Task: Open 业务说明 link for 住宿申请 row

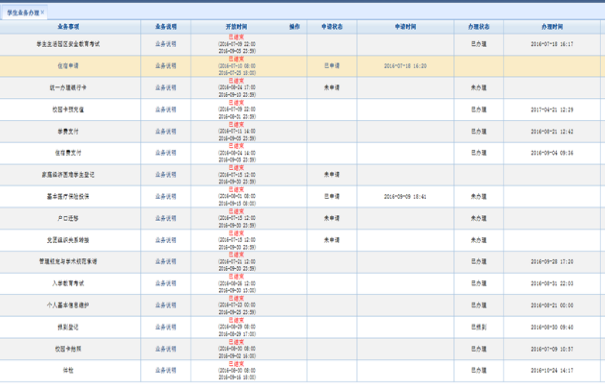Action: point(166,66)
